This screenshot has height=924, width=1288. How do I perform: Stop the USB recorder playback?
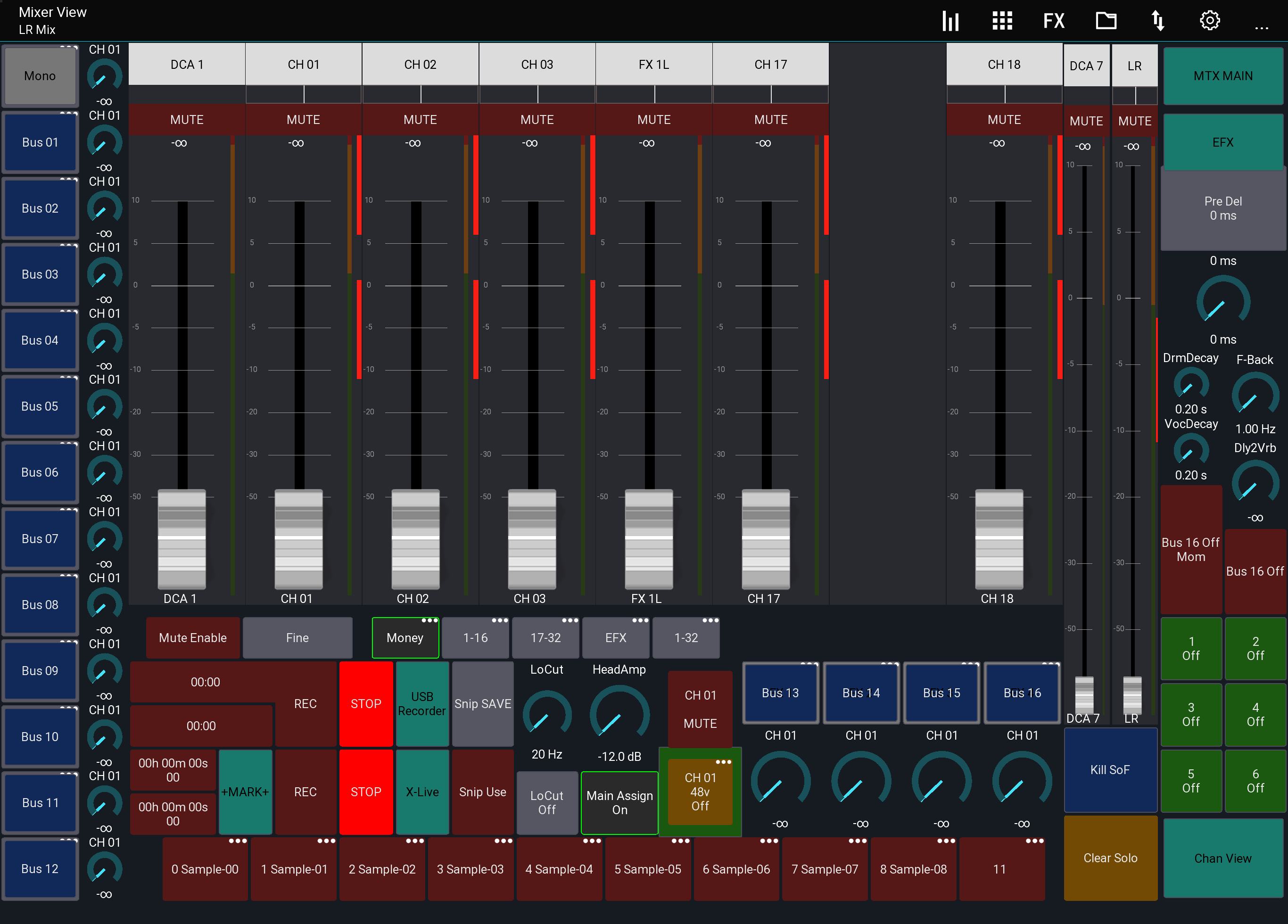pyautogui.click(x=366, y=704)
